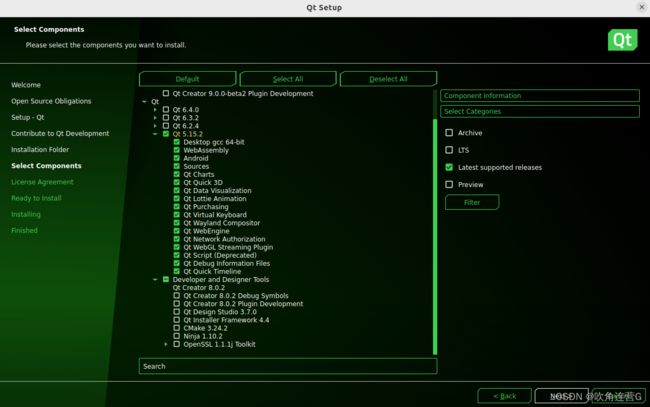Screen dimensions: 650x407
Task: Open the Component Information section
Action: pyautogui.click(x=540, y=96)
